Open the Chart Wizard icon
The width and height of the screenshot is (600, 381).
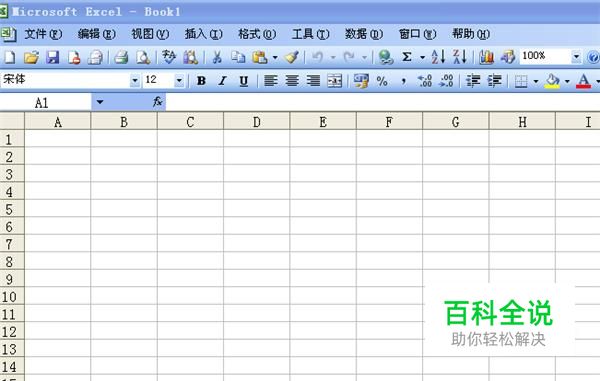[486, 57]
